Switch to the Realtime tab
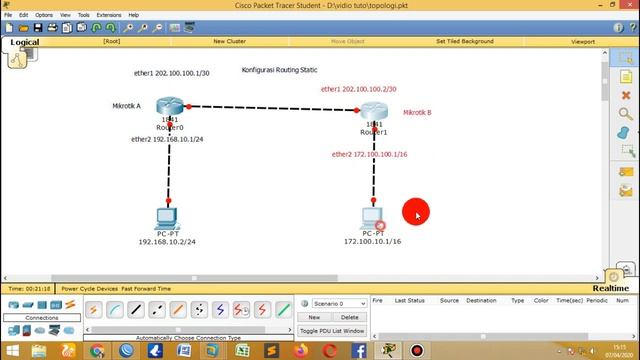640x360 pixels. tap(611, 288)
